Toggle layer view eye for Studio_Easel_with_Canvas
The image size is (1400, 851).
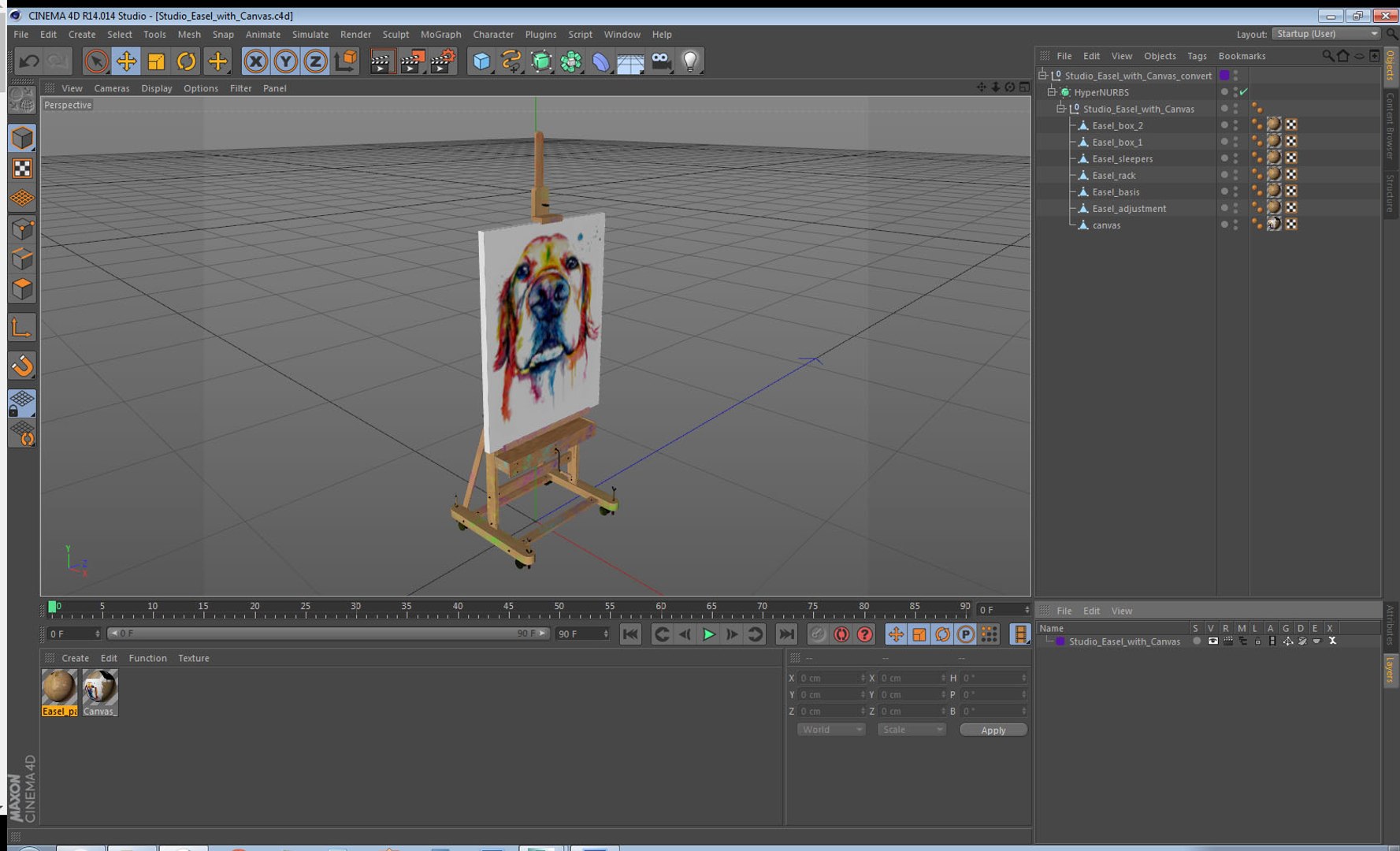coord(1212,641)
